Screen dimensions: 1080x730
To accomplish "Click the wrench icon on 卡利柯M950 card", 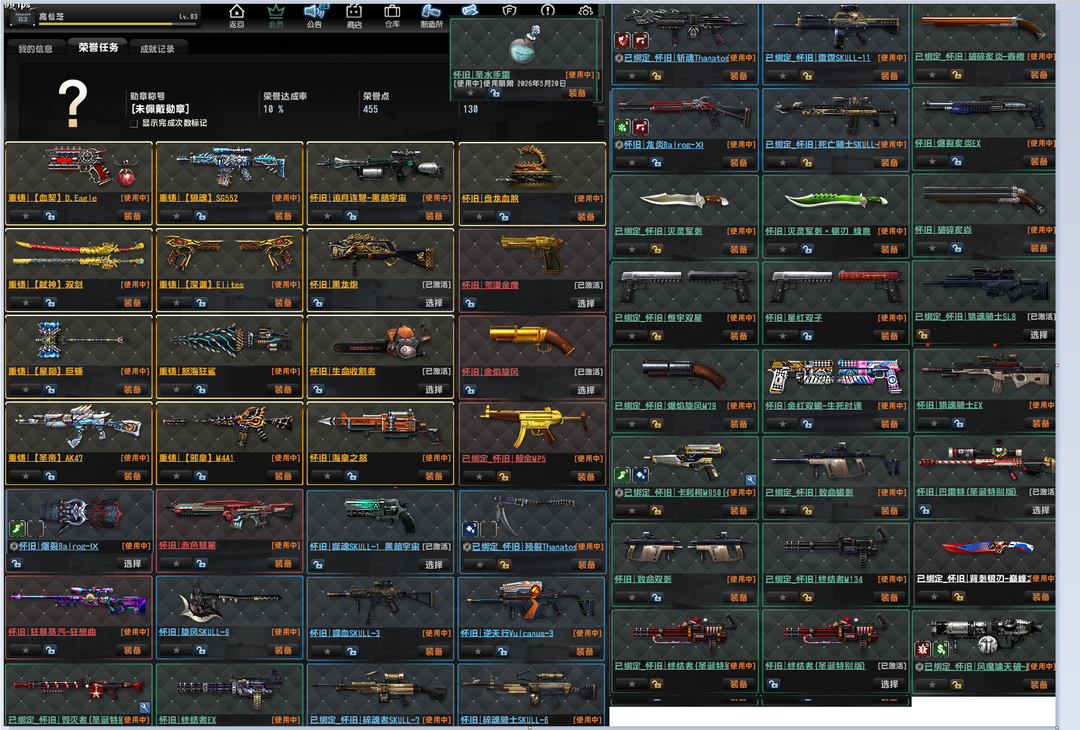I will (x=751, y=480).
